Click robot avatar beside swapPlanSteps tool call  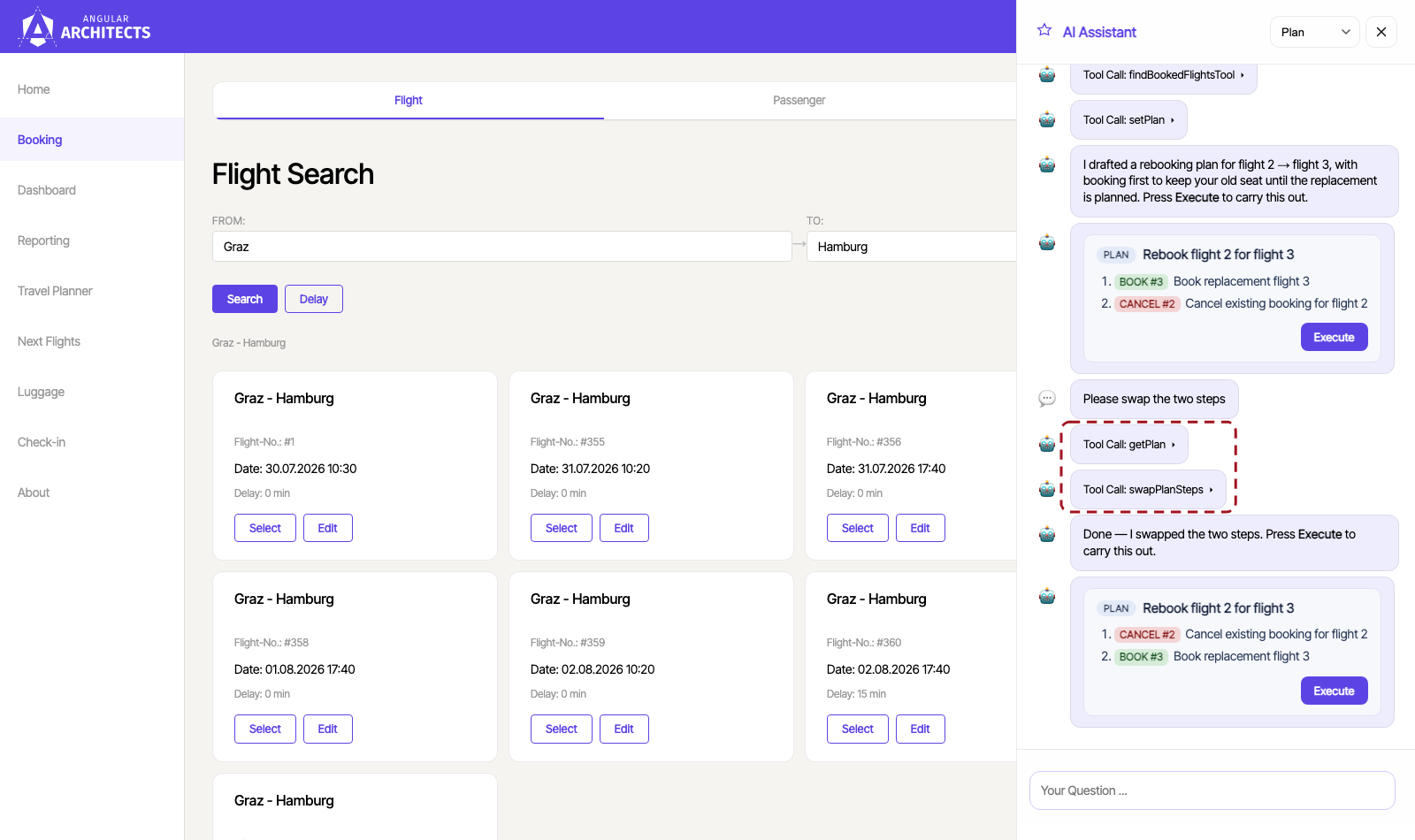click(x=1047, y=489)
